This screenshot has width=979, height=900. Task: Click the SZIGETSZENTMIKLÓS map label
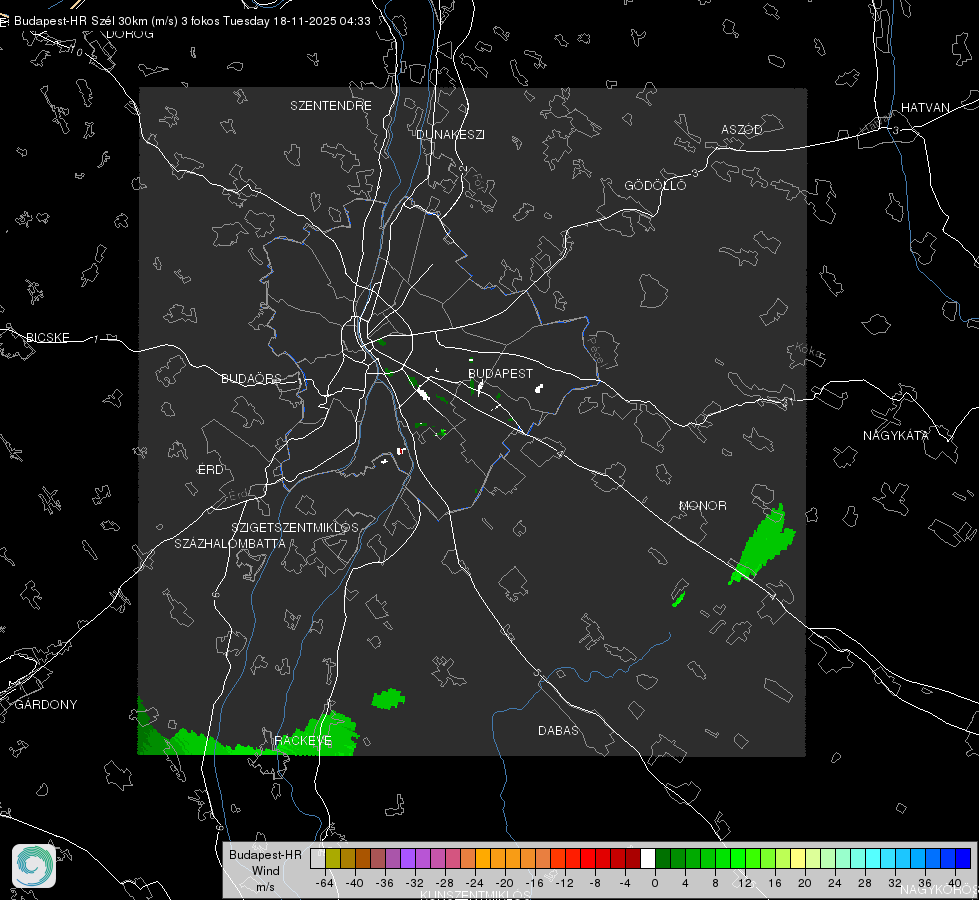point(295,528)
